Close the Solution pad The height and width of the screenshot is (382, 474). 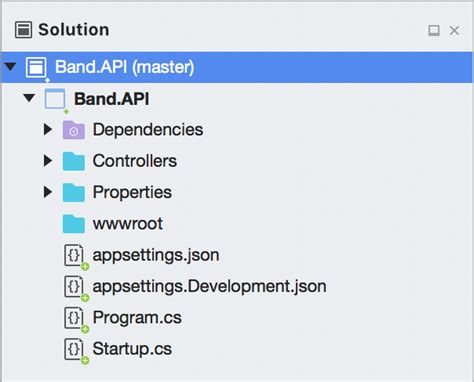454,30
